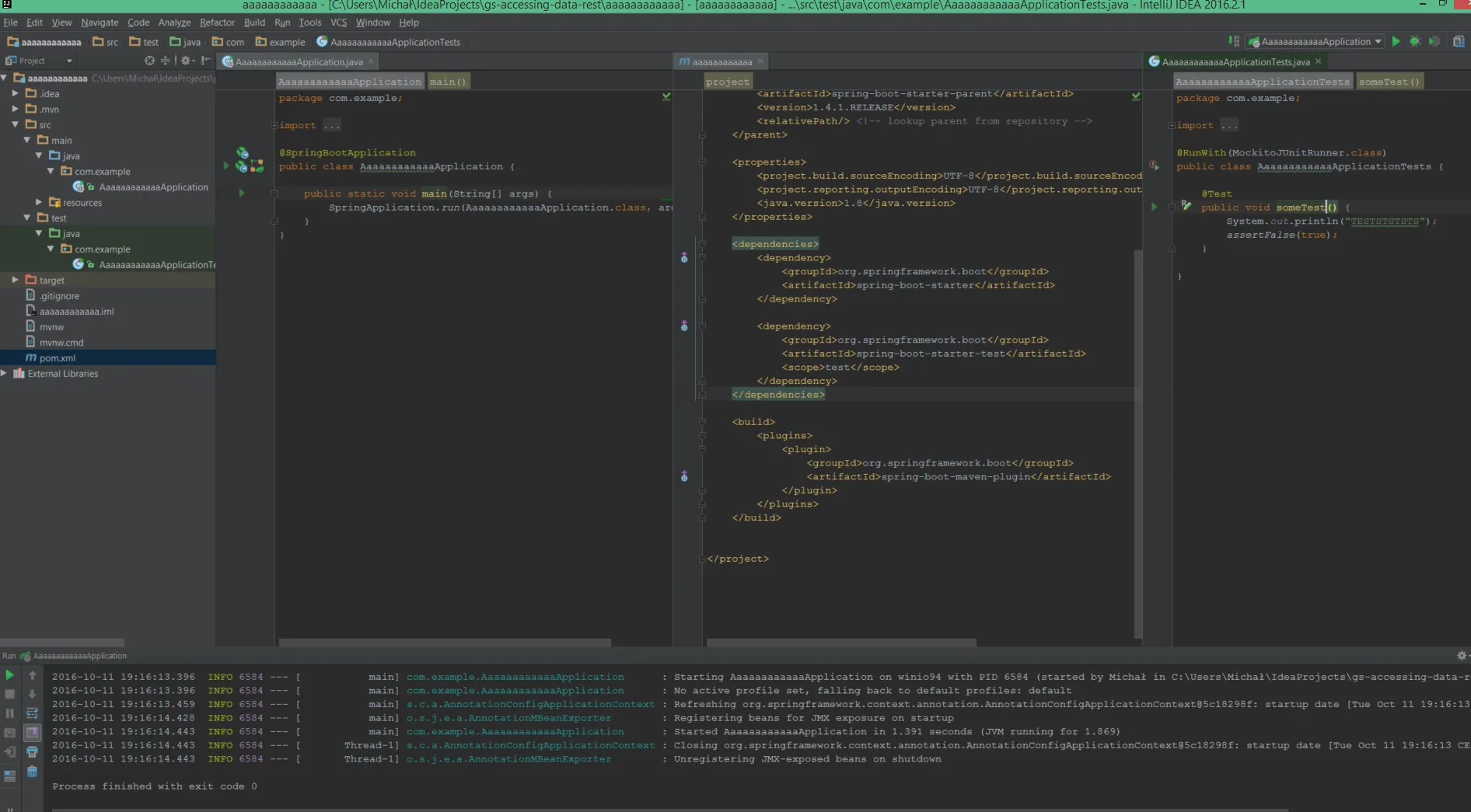
Task: Open the run configuration dropdown
Action: 1378,42
